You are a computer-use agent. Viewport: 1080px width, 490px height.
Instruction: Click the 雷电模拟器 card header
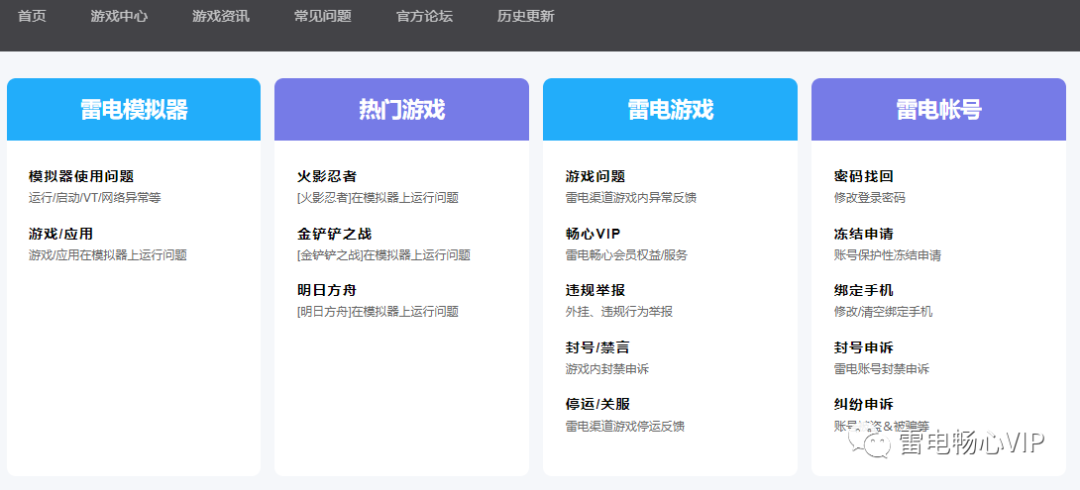click(134, 110)
